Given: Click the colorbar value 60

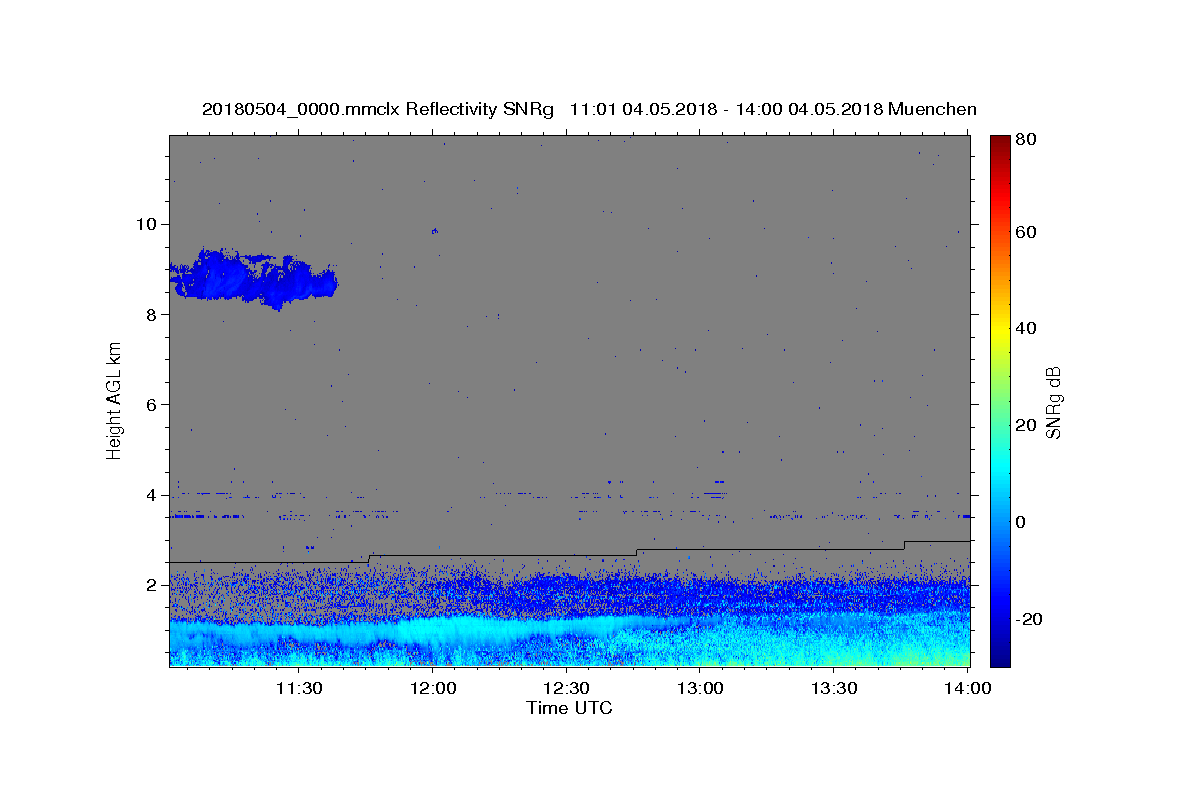Looking at the screenshot, I should coord(1028,232).
